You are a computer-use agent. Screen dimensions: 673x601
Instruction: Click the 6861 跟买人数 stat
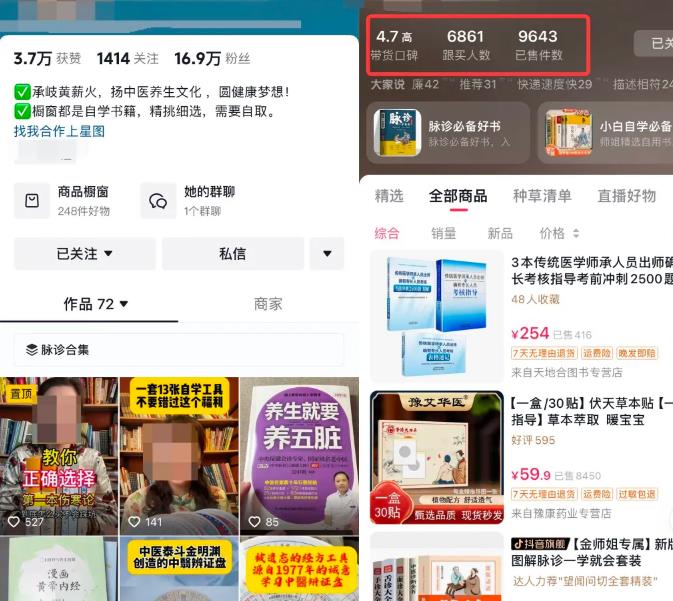coord(466,45)
